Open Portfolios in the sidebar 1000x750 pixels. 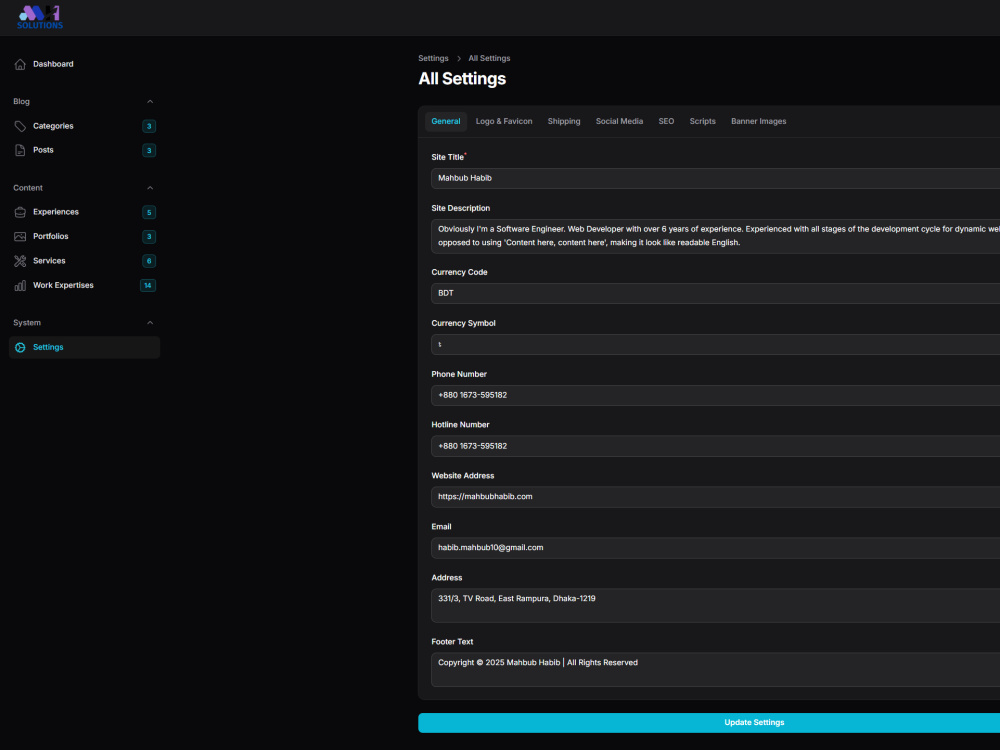[x=84, y=237]
